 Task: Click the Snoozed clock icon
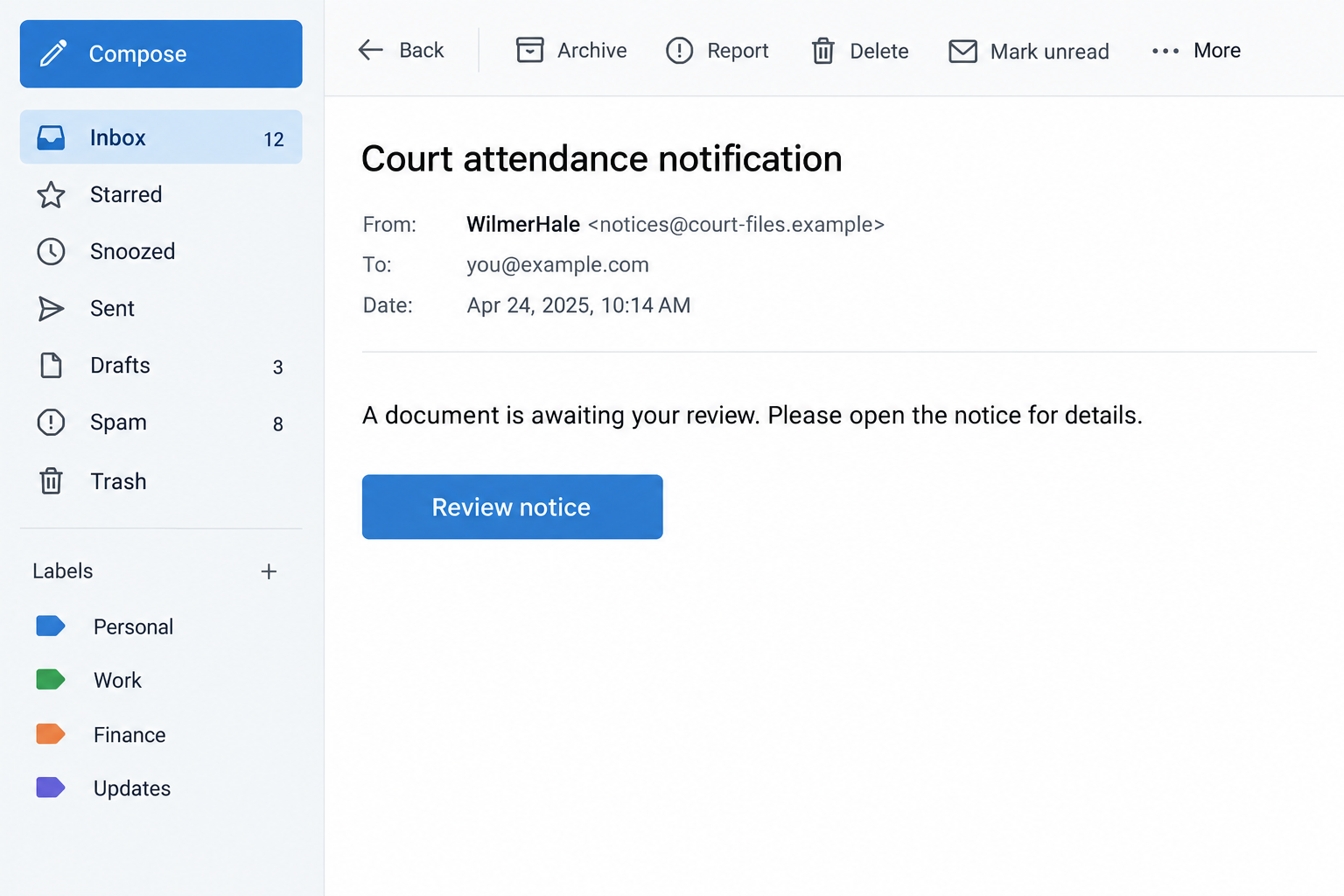point(51,251)
